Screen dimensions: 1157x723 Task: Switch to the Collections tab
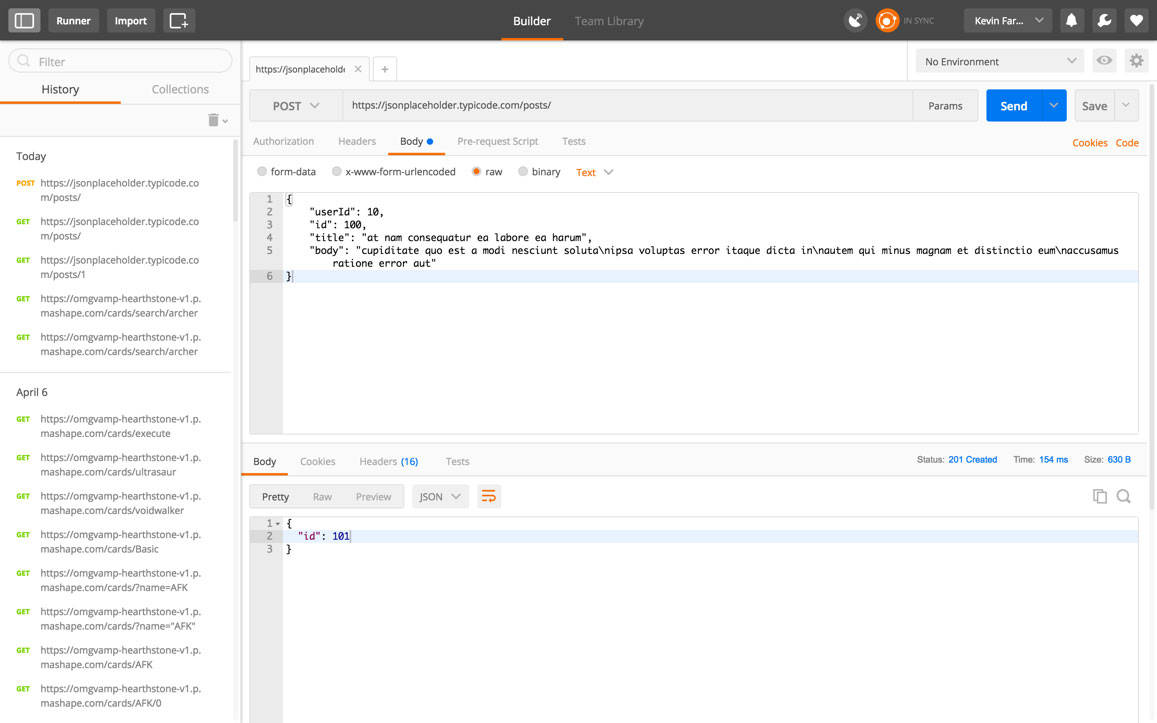(x=179, y=89)
